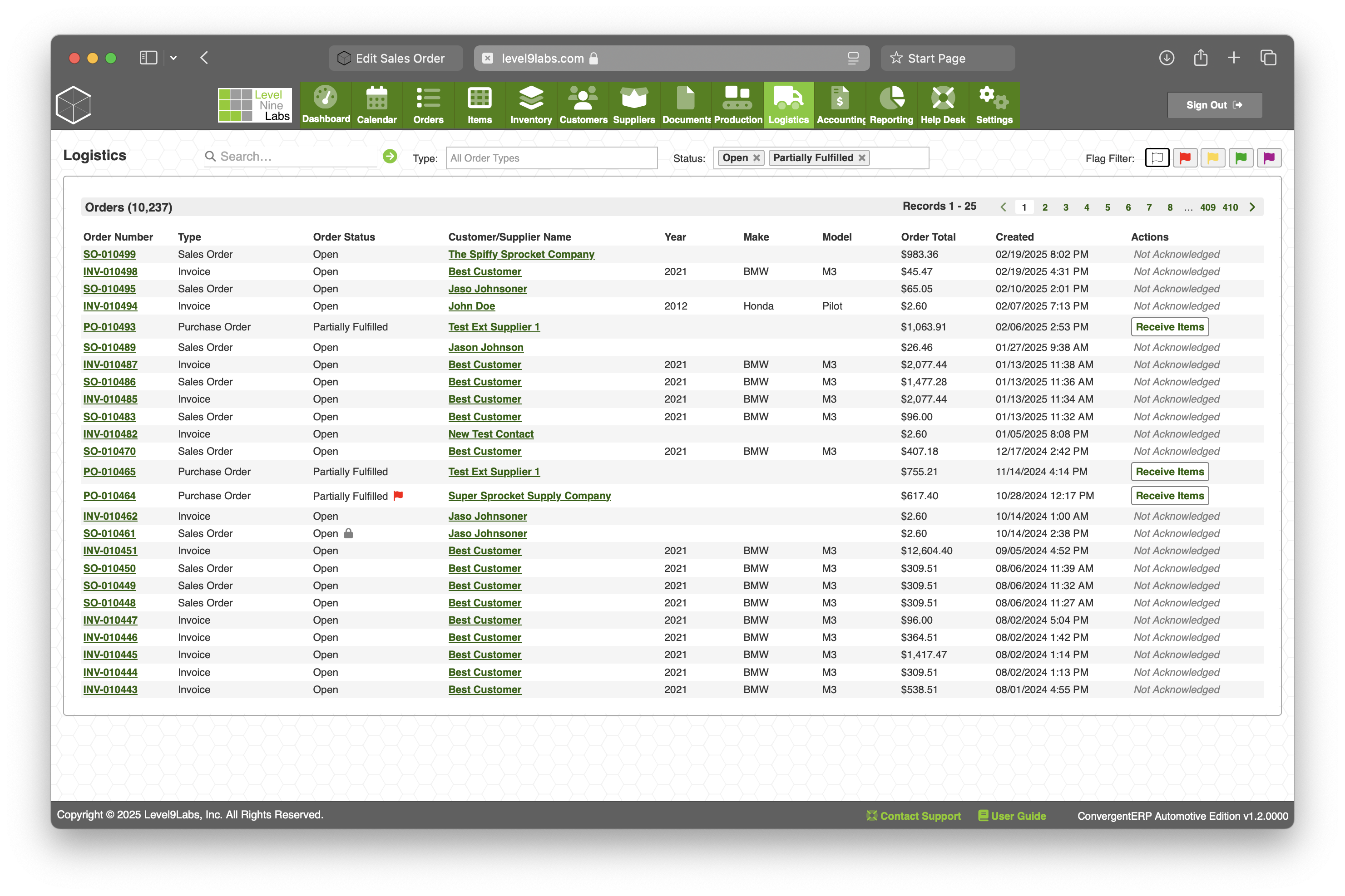Viewport: 1345px width, 896px height.
Task: Open invoice INV-010451 link
Action: [110, 550]
